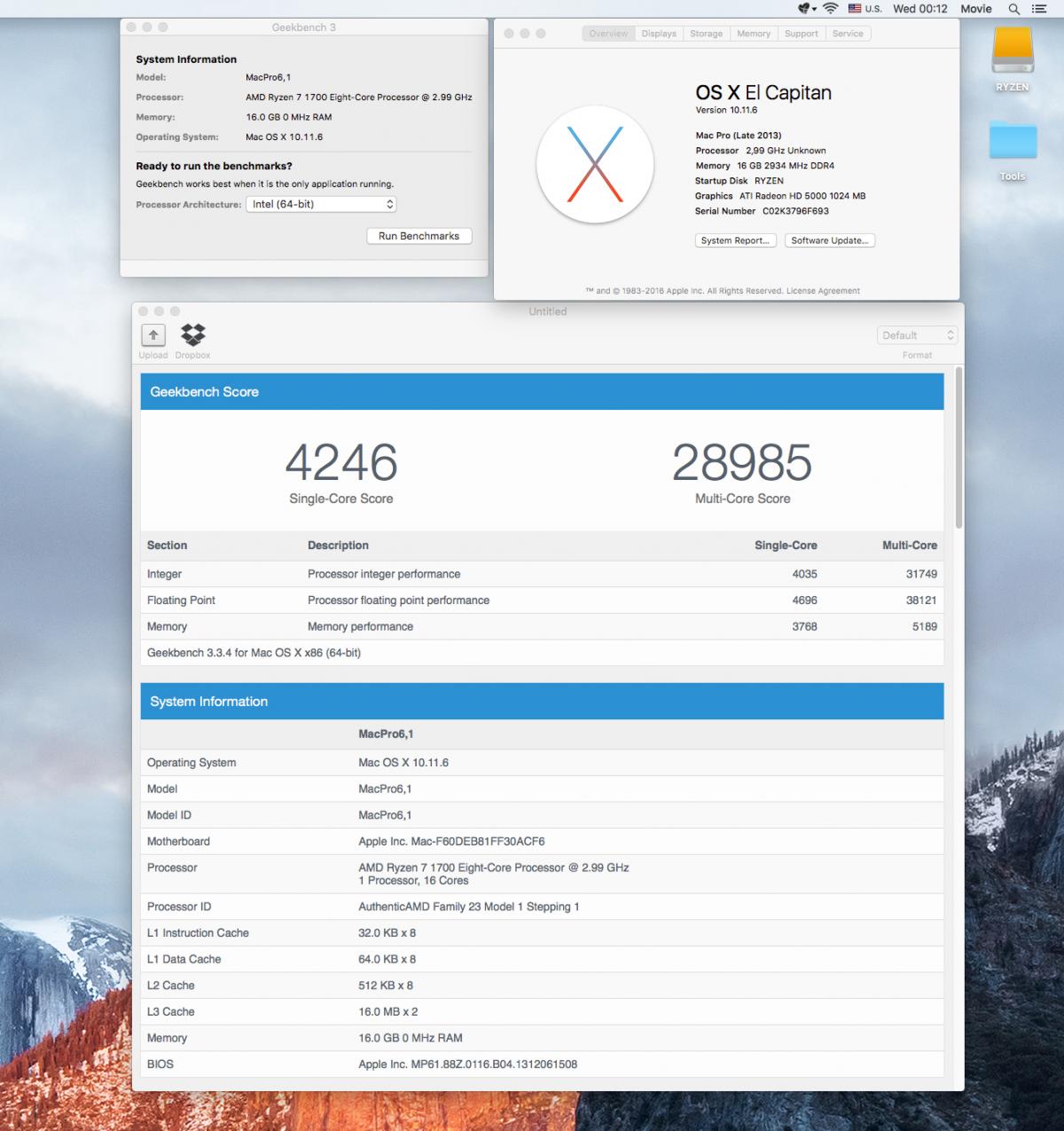This screenshot has width=1064, height=1131.
Task: Switch to the Storage tab
Action: pyautogui.click(x=707, y=34)
